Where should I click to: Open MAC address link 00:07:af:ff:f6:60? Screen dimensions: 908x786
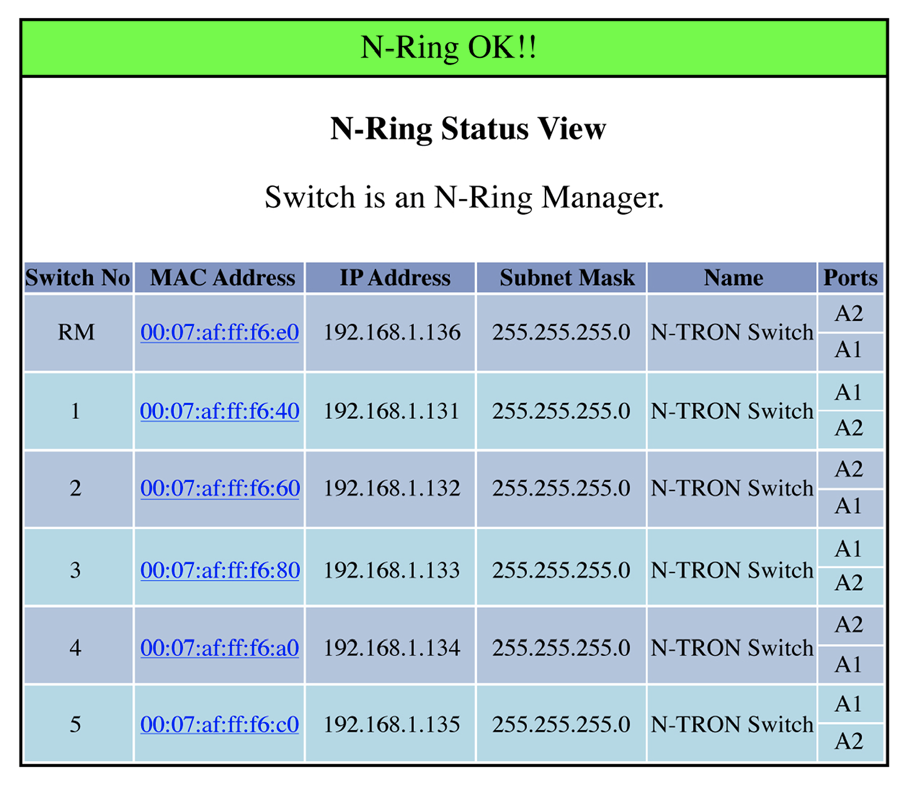(x=220, y=488)
